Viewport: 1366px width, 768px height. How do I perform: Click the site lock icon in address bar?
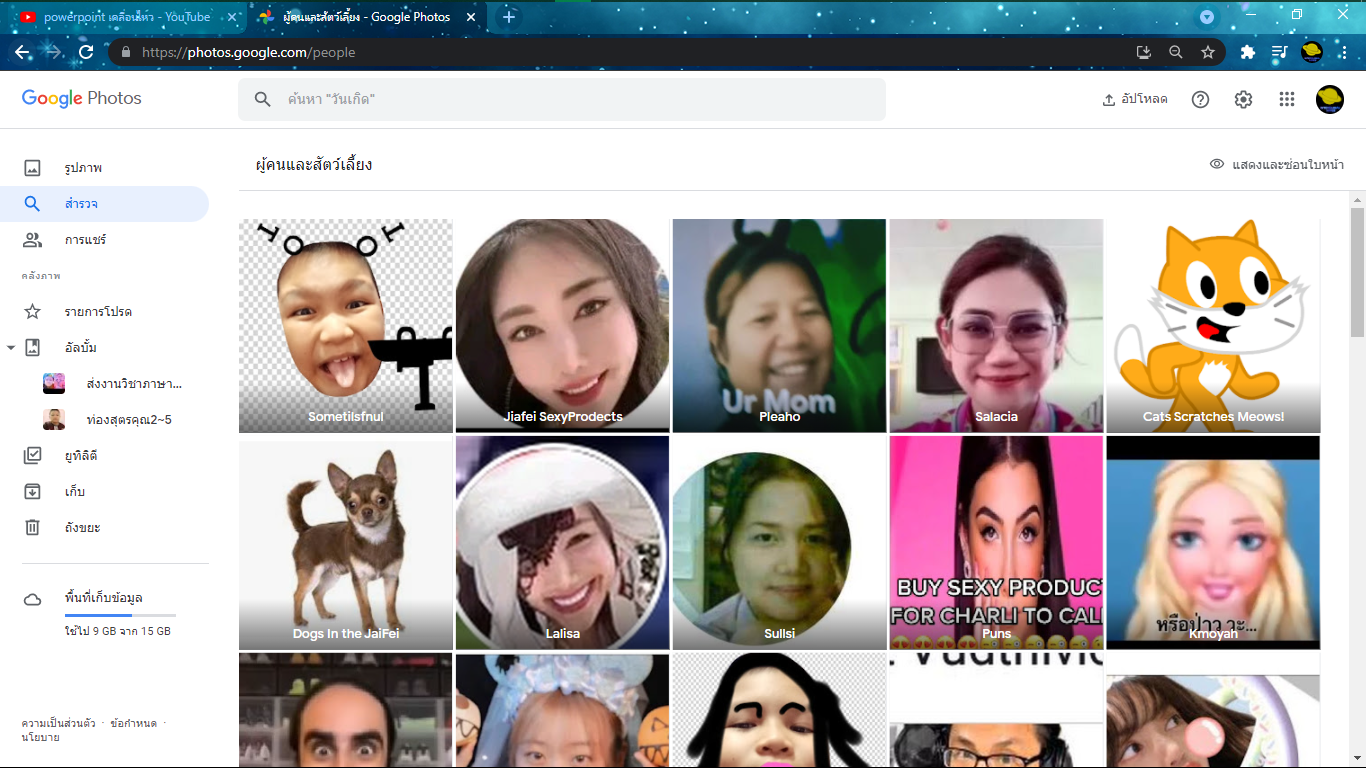125,52
